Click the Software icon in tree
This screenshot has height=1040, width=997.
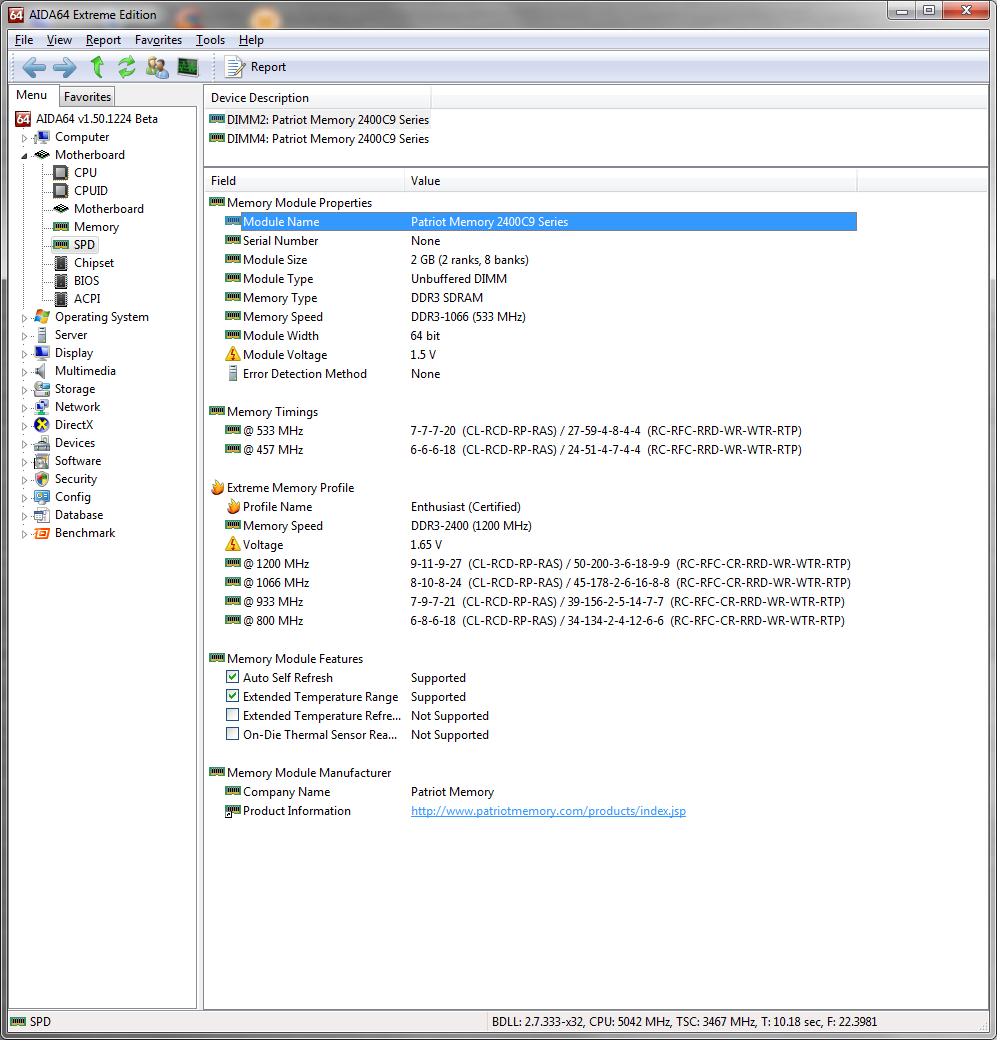(42, 460)
